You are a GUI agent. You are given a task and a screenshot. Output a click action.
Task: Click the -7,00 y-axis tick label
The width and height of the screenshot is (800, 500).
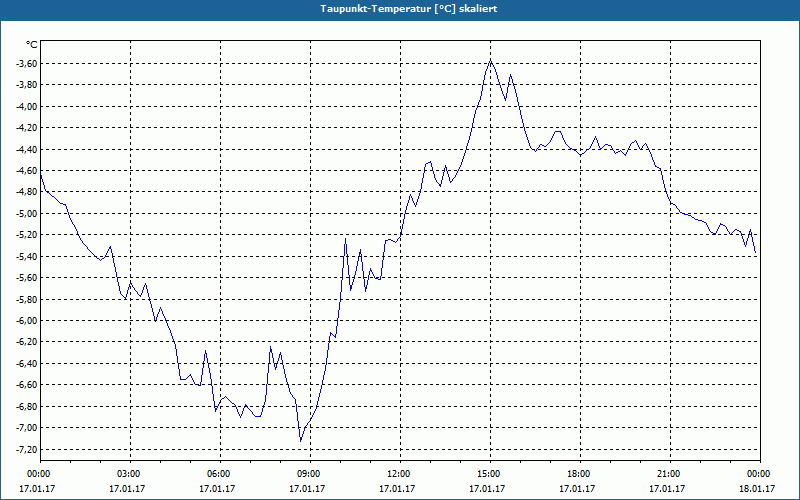click(x=27, y=428)
